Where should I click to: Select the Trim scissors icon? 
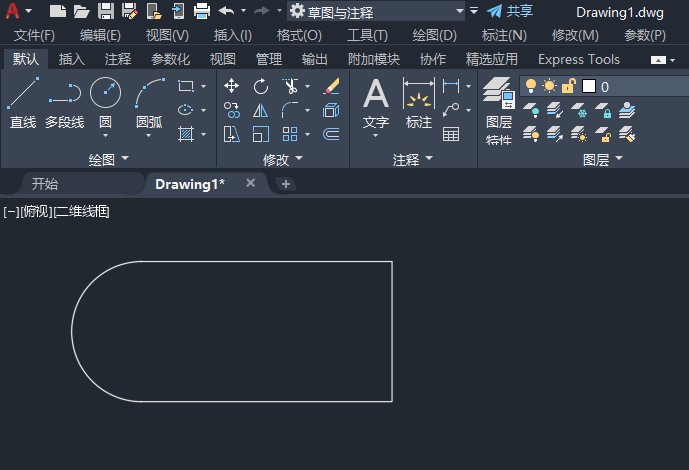point(290,86)
